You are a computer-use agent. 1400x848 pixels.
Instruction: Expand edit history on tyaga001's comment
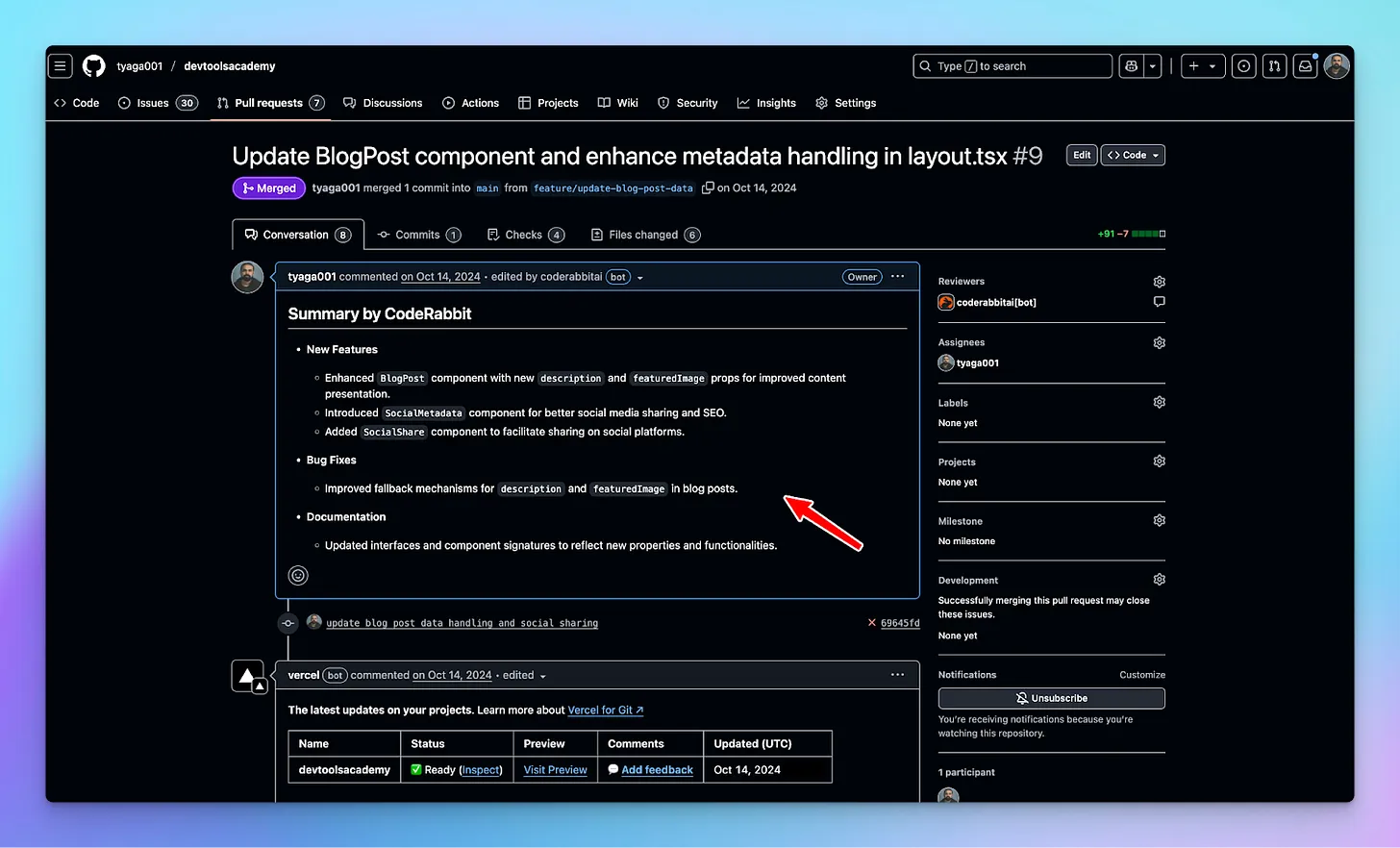pos(640,278)
